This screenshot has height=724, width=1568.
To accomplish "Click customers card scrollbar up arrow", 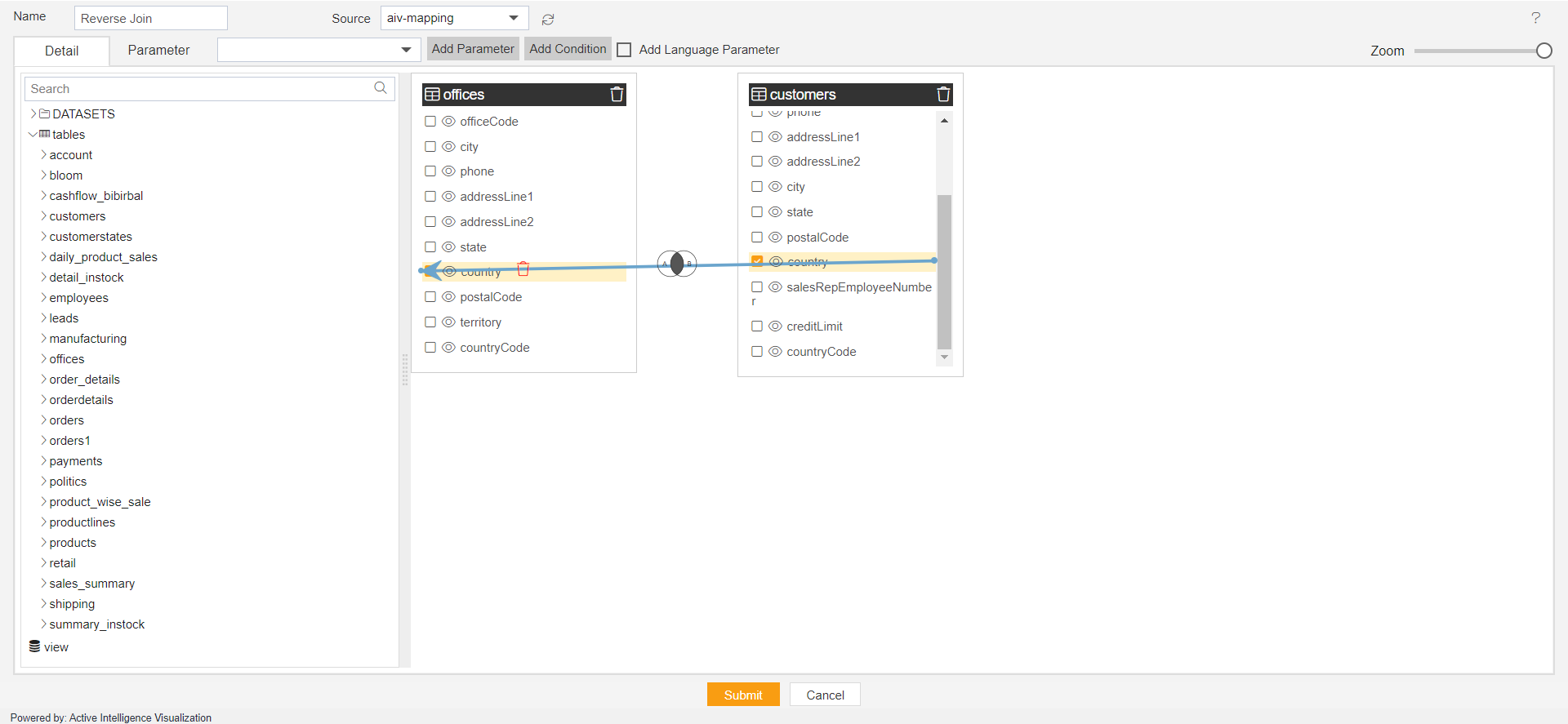I will pyautogui.click(x=944, y=120).
